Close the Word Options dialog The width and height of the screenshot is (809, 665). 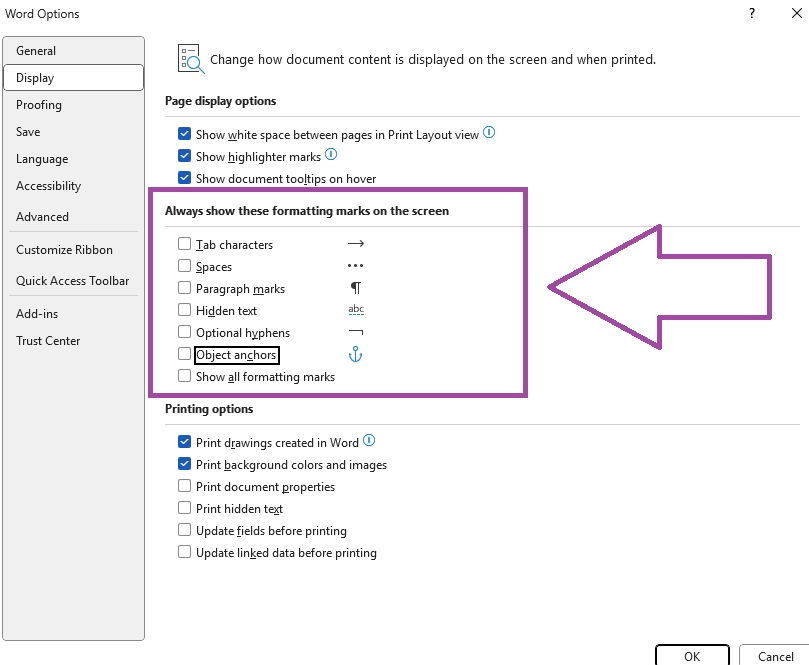click(x=797, y=13)
